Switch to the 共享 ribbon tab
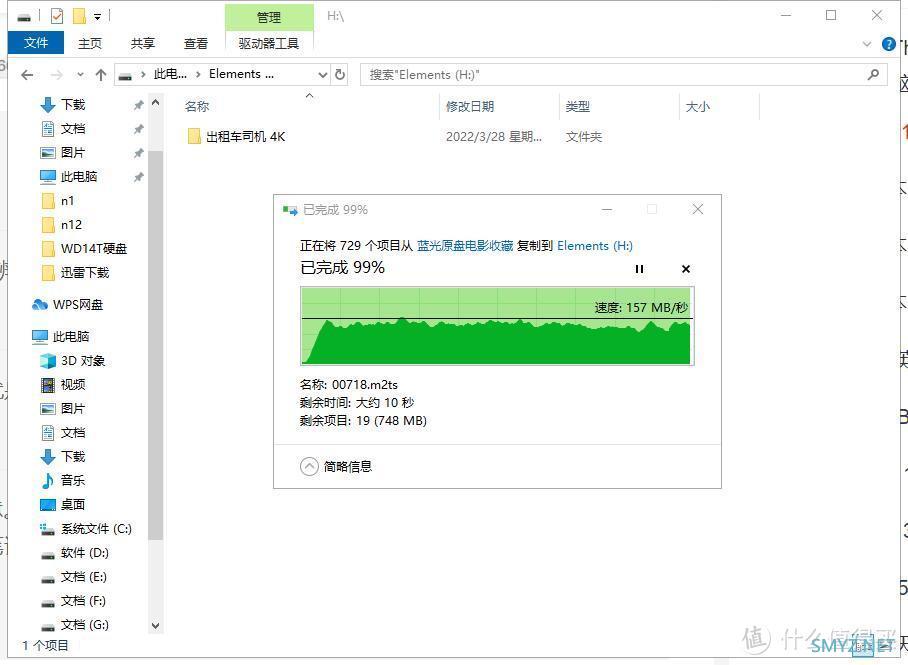Image resolution: width=908 pixels, height=665 pixels. [x=142, y=43]
